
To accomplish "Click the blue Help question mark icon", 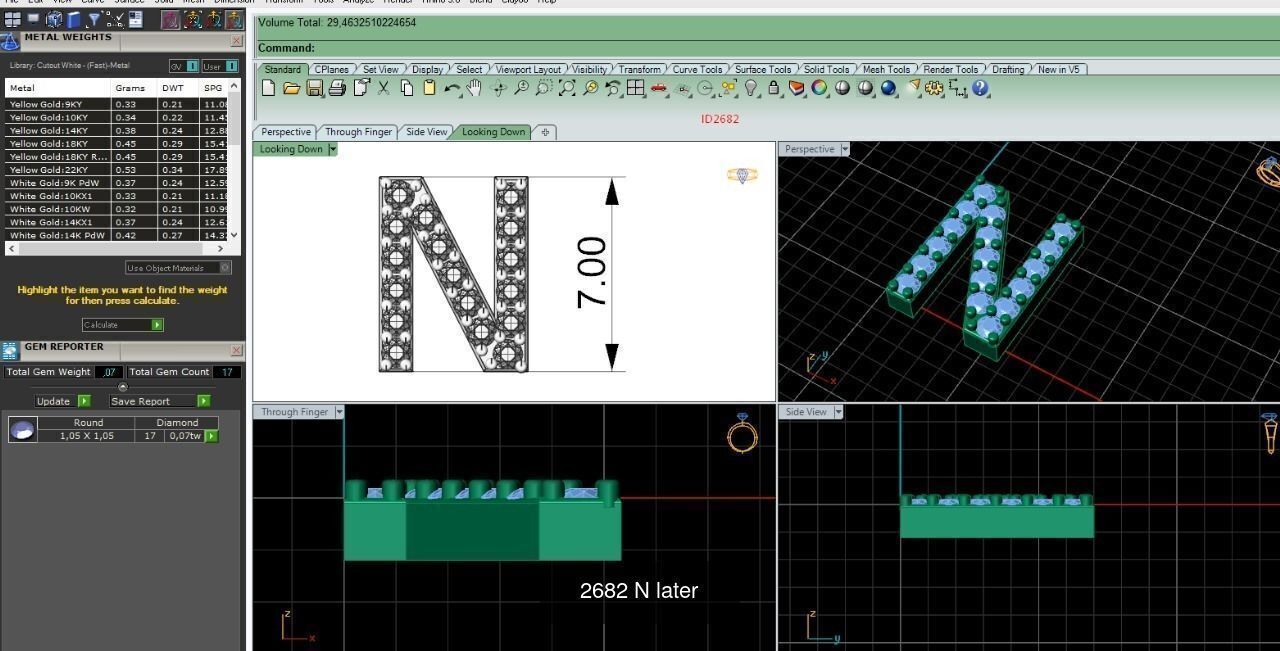I will 980,88.
